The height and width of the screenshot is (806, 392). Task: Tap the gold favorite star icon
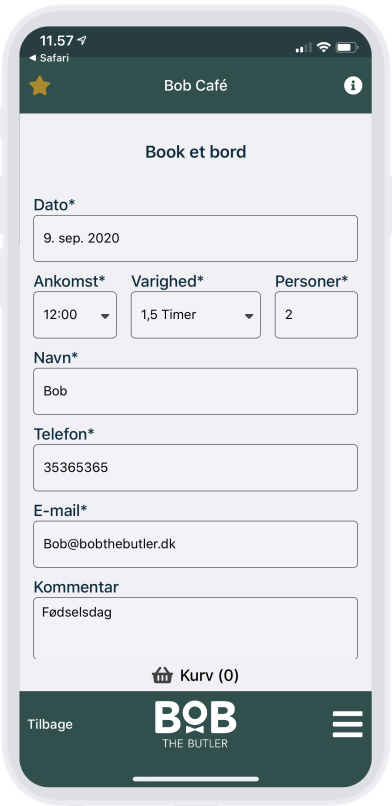[40, 86]
